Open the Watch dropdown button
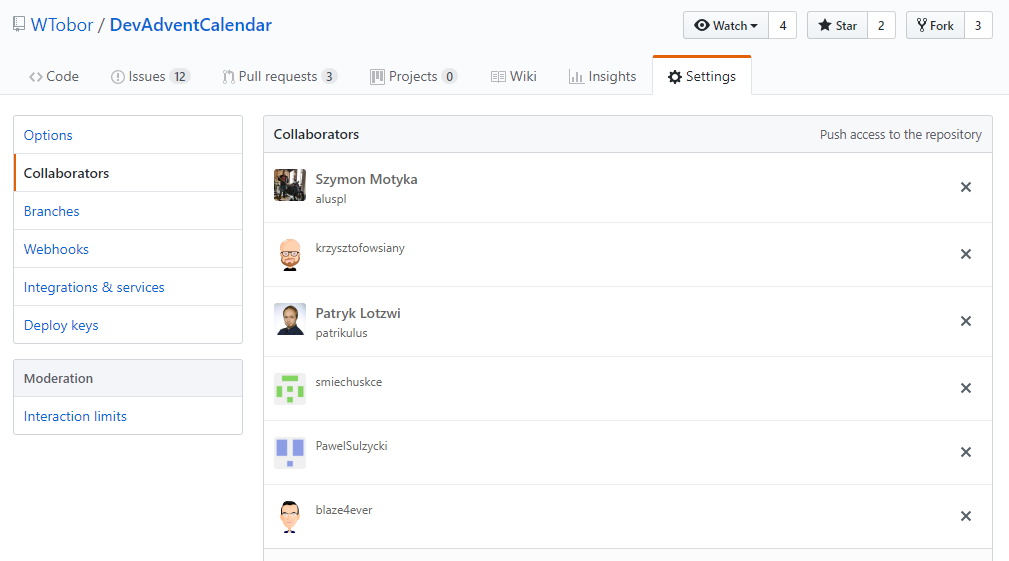The width and height of the screenshot is (1009, 561). (726, 26)
